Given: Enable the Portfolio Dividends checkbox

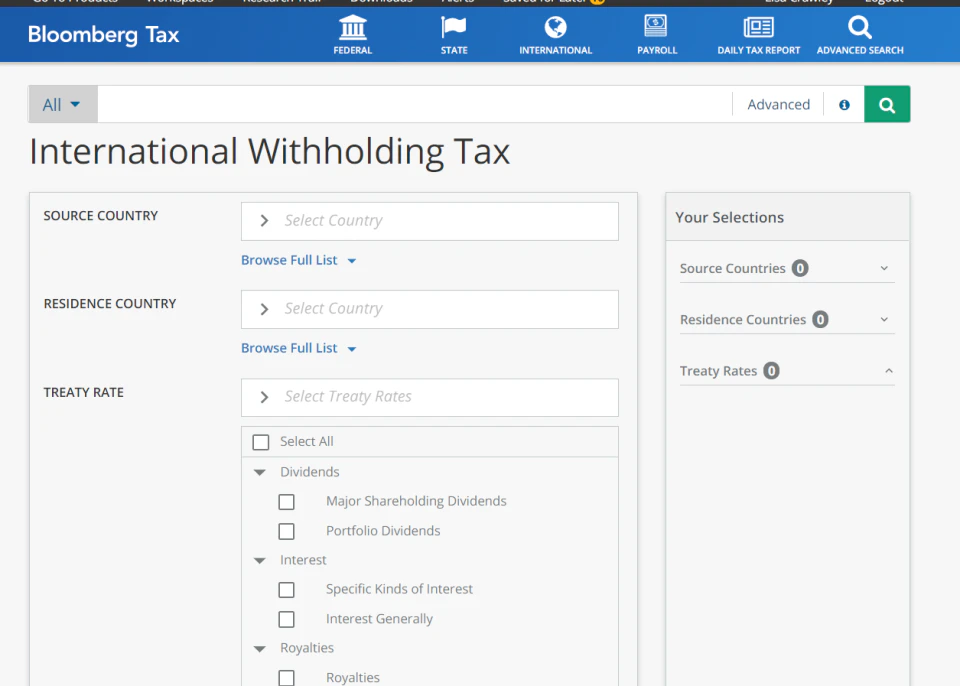Looking at the screenshot, I should pyautogui.click(x=287, y=531).
